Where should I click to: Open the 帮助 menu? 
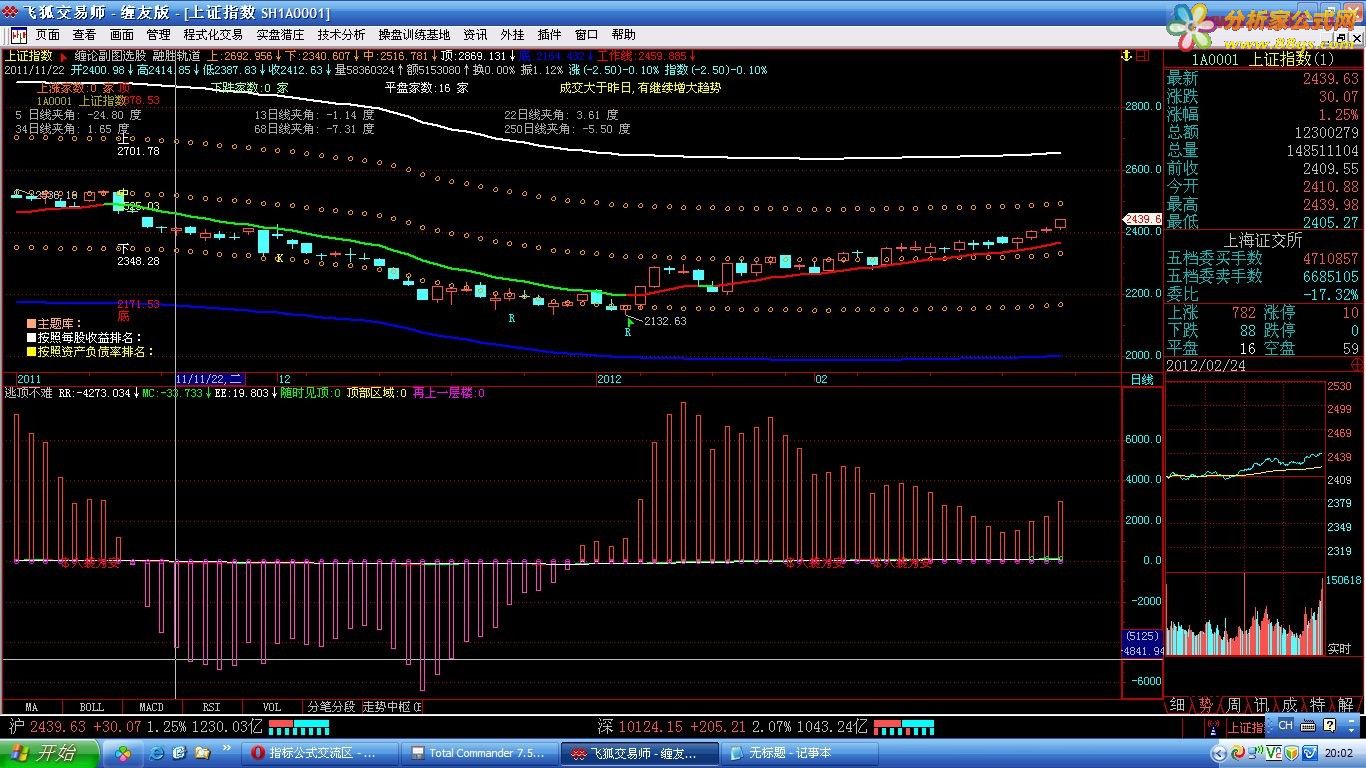click(623, 34)
